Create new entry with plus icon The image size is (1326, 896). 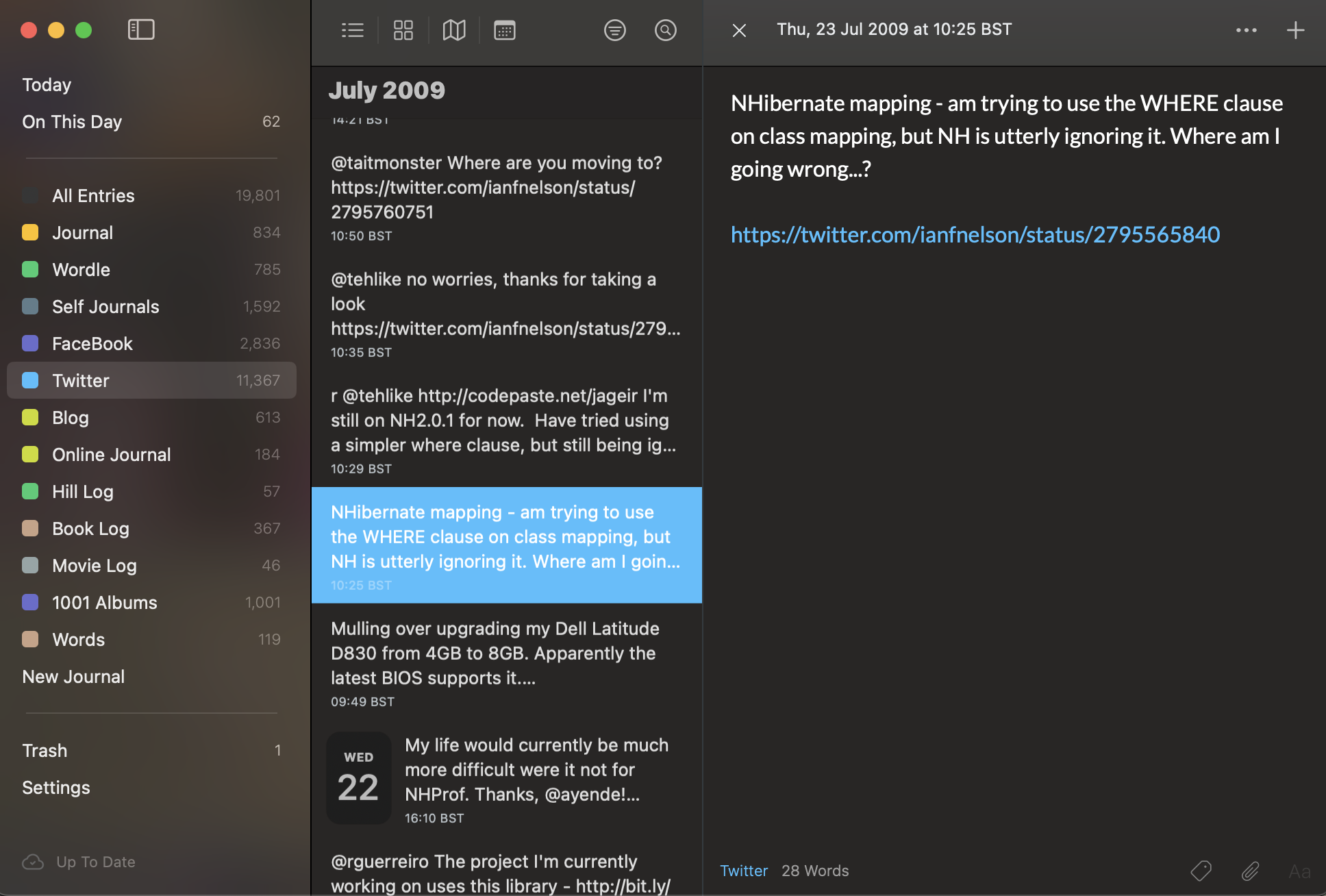click(x=1295, y=30)
